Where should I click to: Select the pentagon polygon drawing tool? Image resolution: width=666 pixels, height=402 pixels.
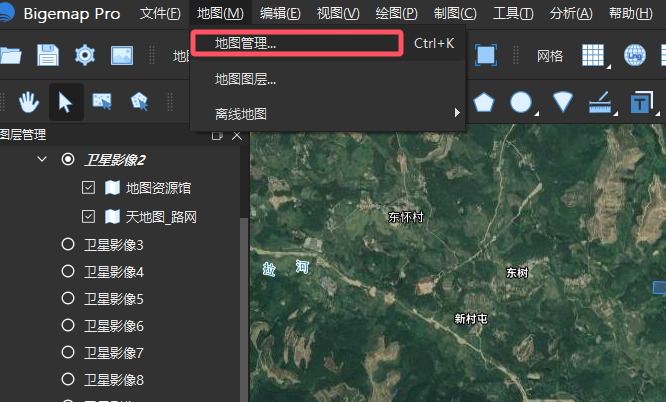(484, 102)
